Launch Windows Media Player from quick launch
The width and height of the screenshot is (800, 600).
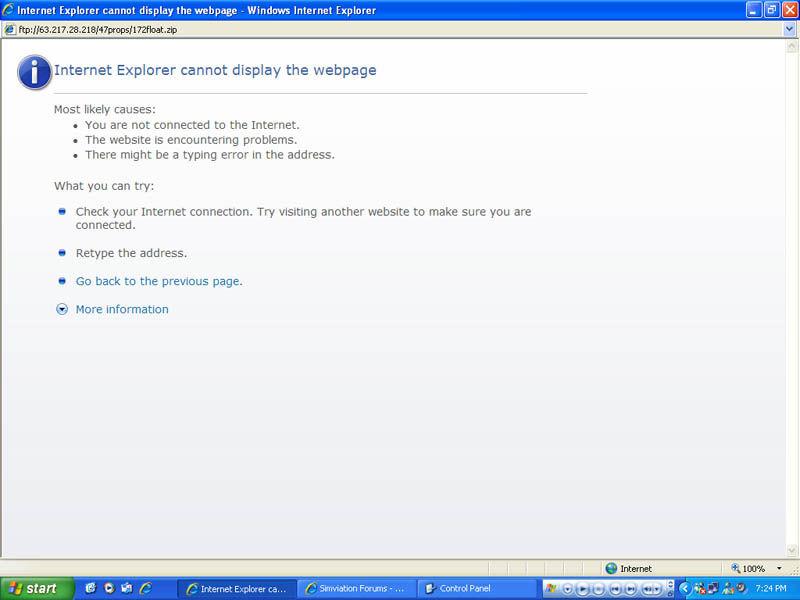(x=109, y=588)
